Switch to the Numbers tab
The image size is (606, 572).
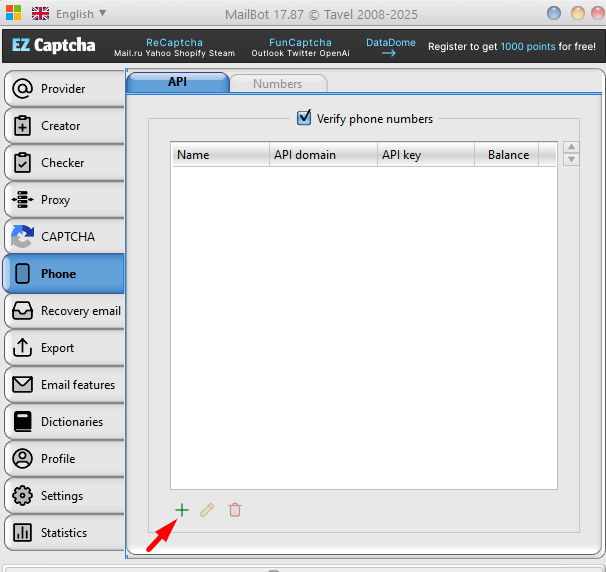[278, 83]
